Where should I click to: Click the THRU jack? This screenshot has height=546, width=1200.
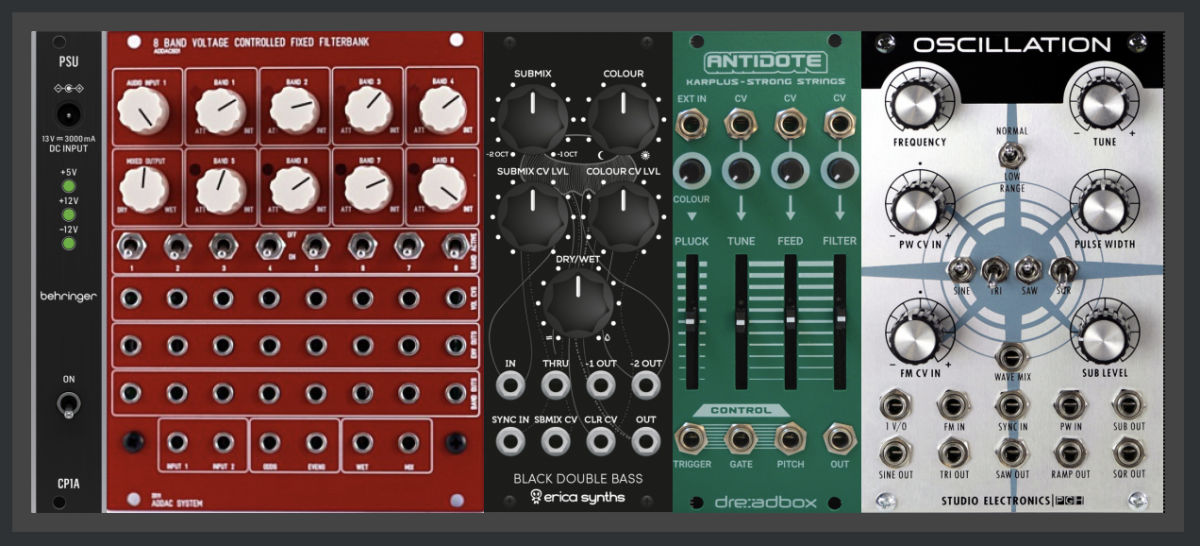556,385
